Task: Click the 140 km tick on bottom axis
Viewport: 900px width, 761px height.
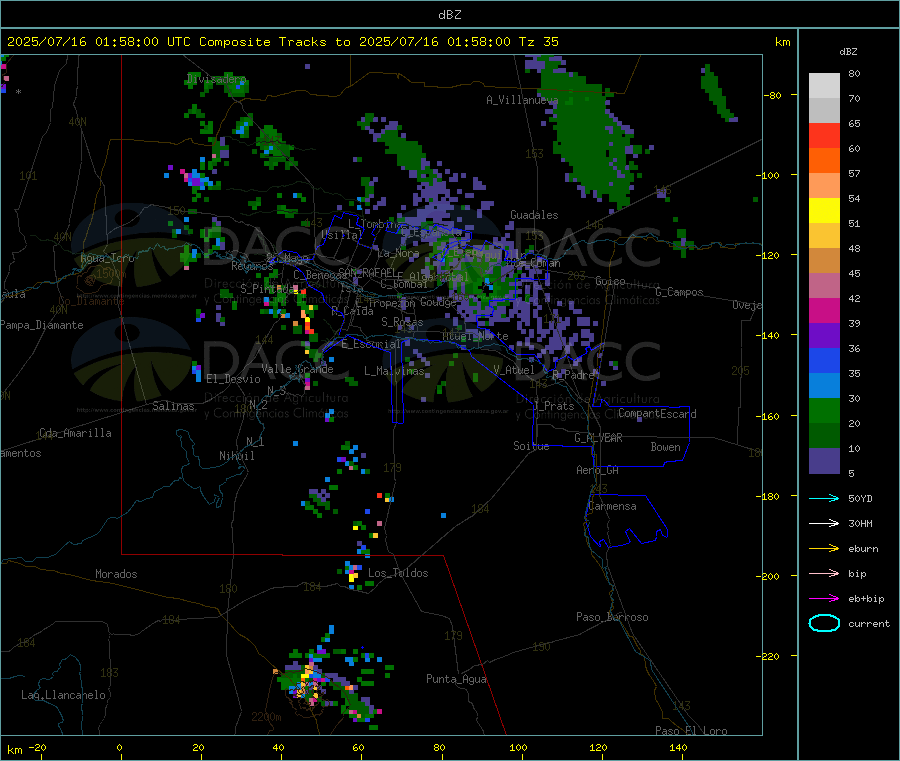Action: 678,747
